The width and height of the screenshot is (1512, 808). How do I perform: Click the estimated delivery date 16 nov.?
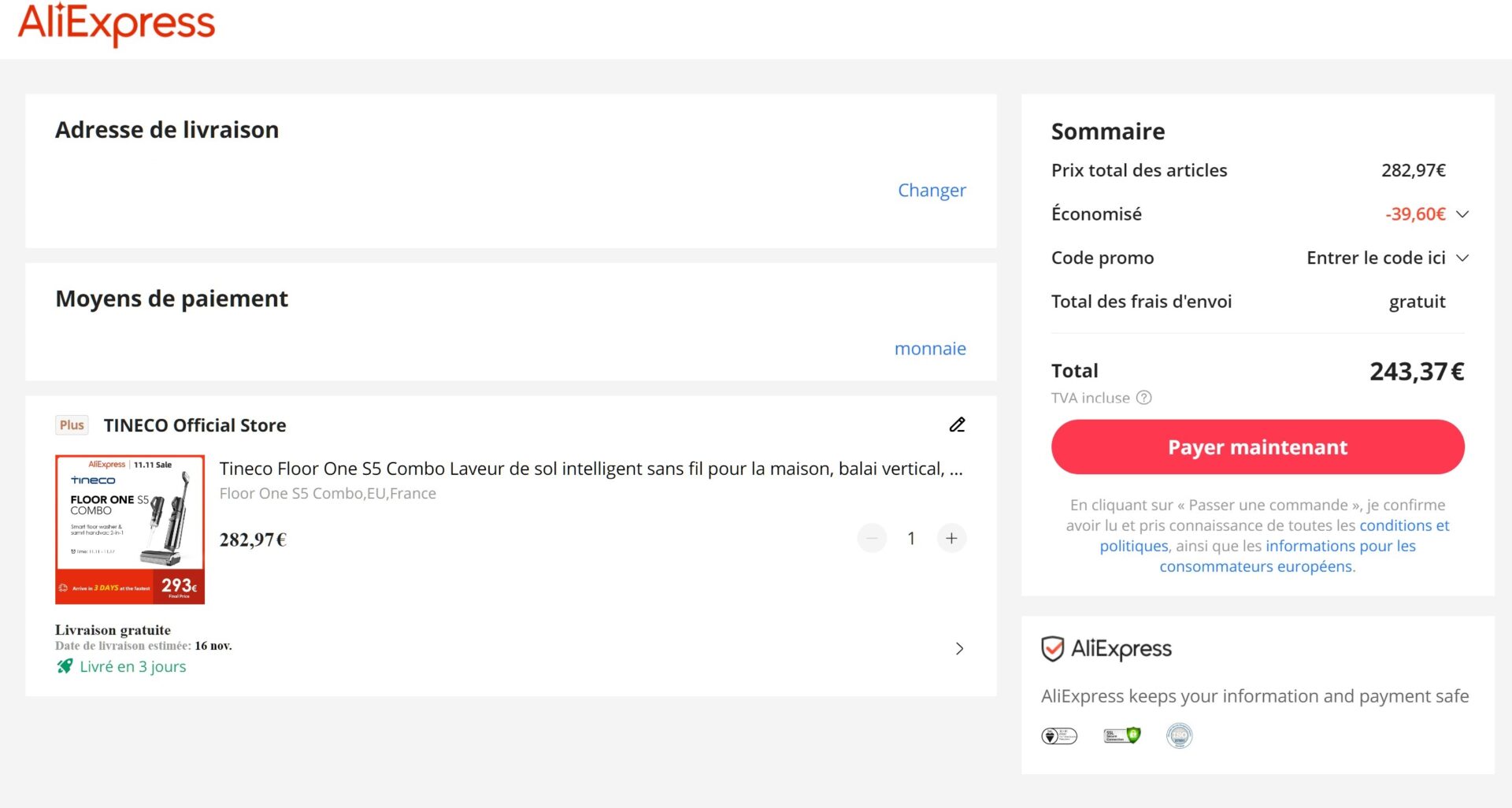point(213,646)
